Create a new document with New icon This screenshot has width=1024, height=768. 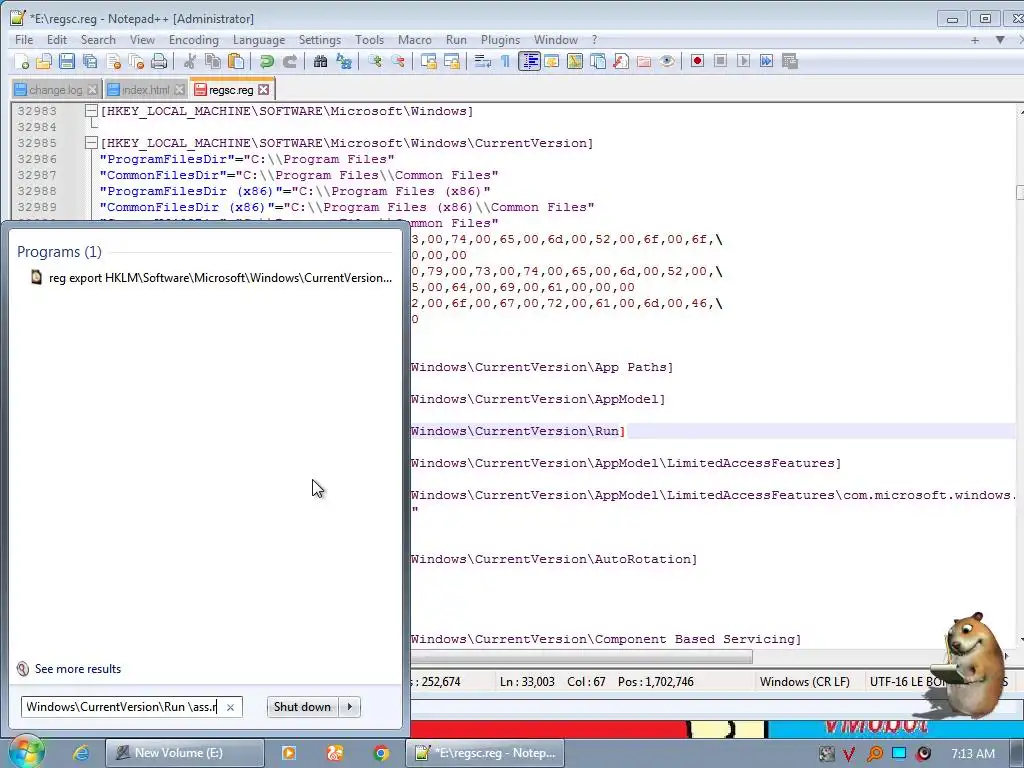(x=21, y=61)
